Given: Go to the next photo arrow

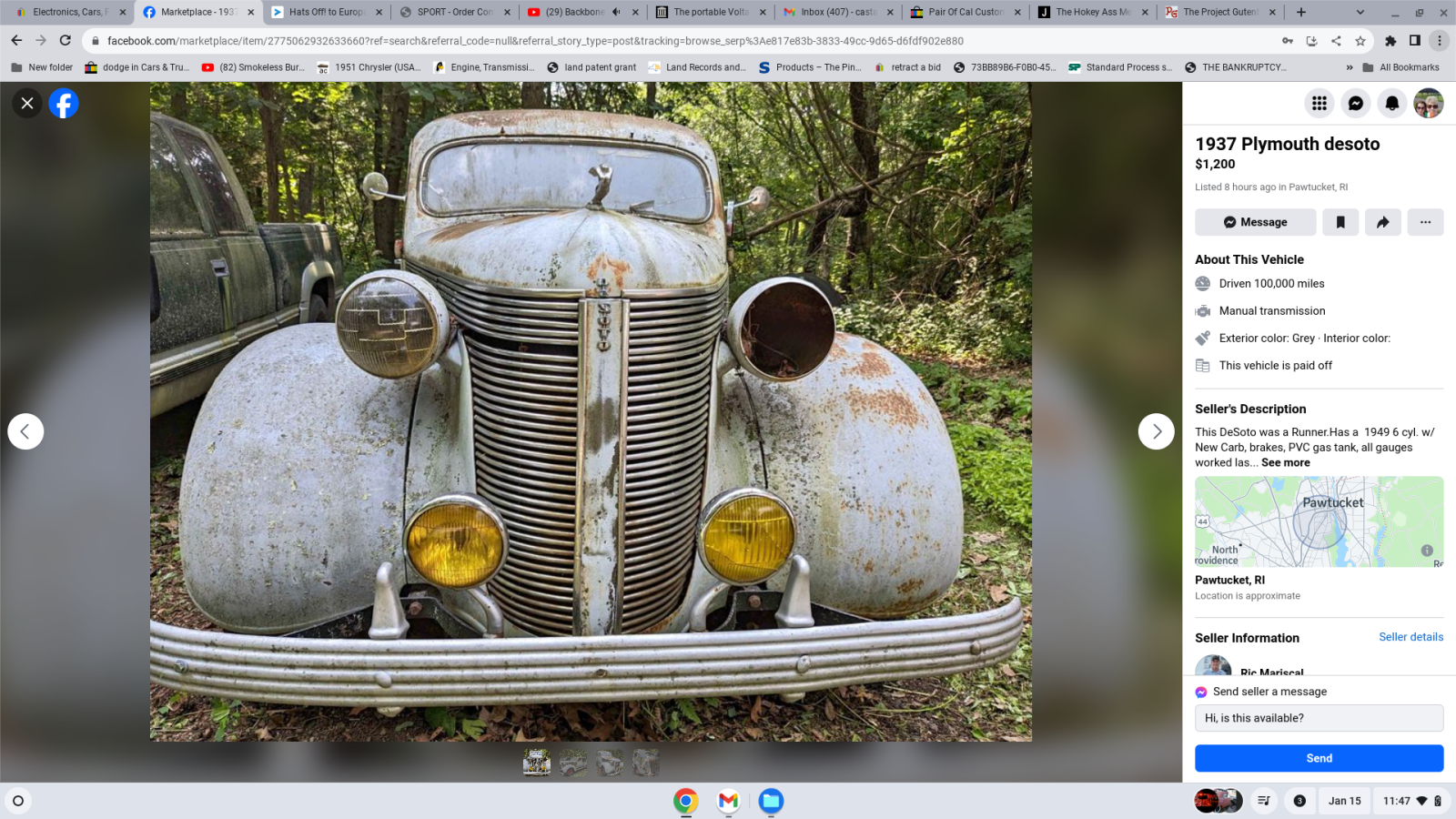Looking at the screenshot, I should (x=1156, y=431).
